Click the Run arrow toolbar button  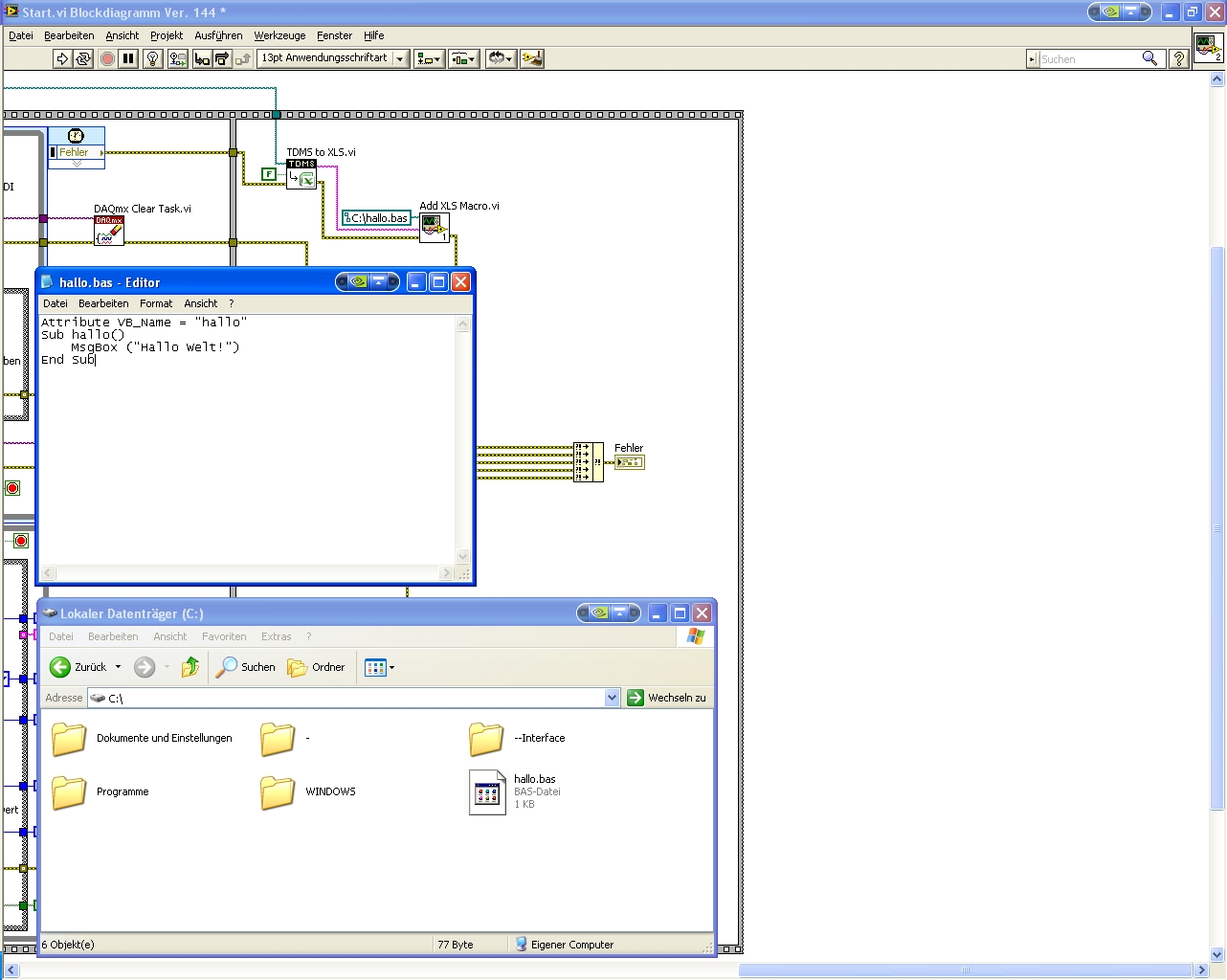pos(62,59)
